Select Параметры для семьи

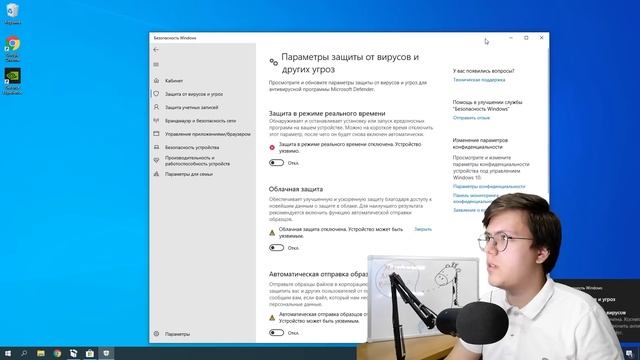click(189, 174)
